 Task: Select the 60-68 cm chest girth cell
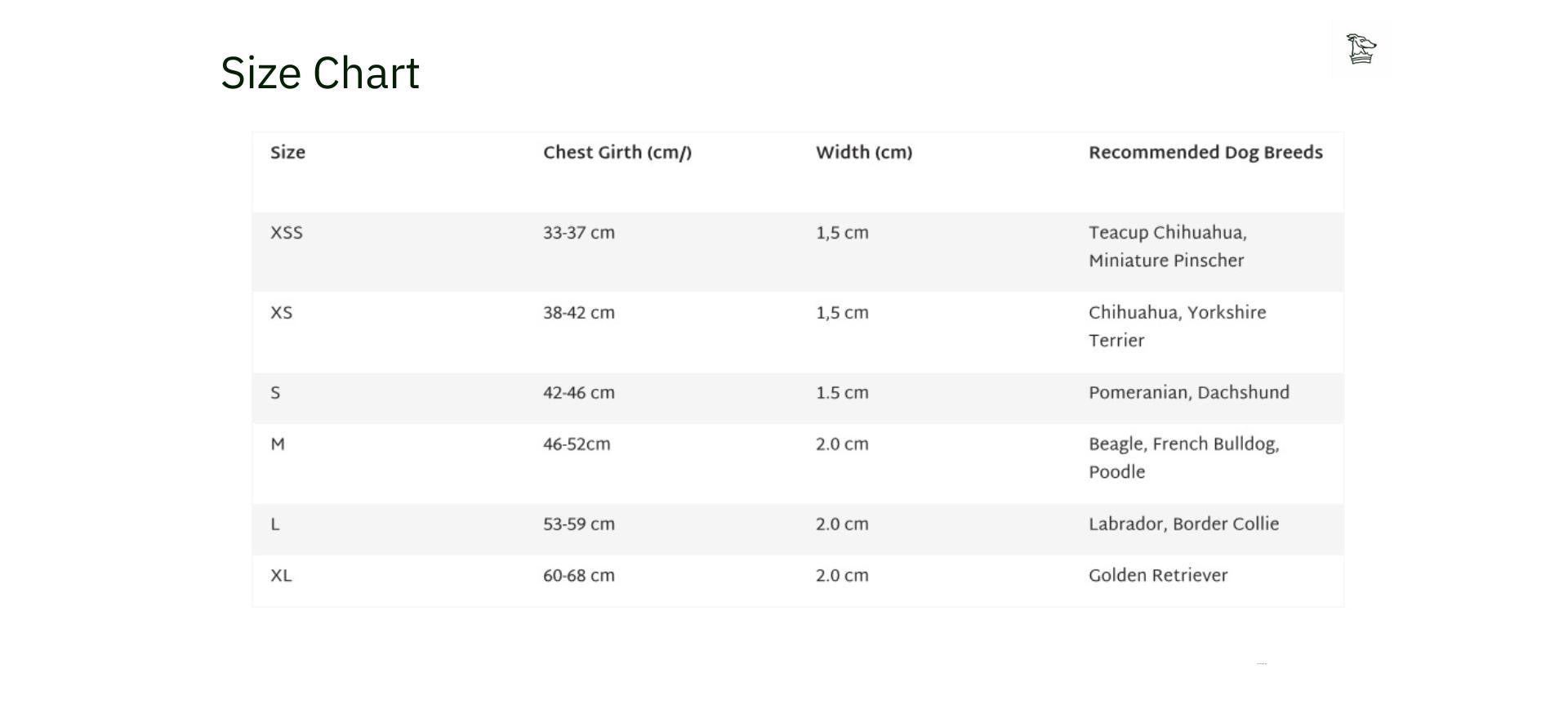point(579,576)
